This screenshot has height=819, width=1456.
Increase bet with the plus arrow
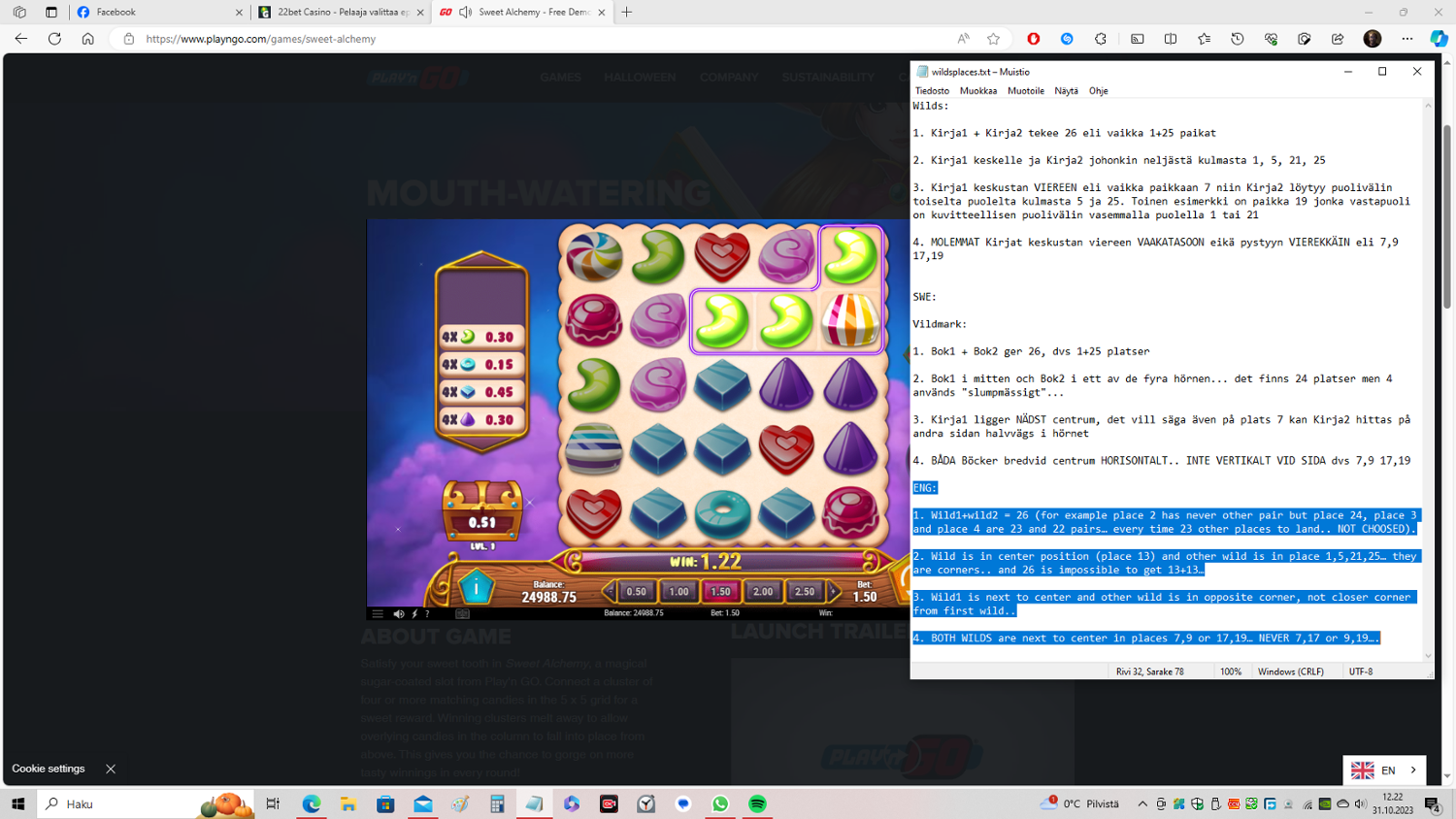tap(833, 591)
